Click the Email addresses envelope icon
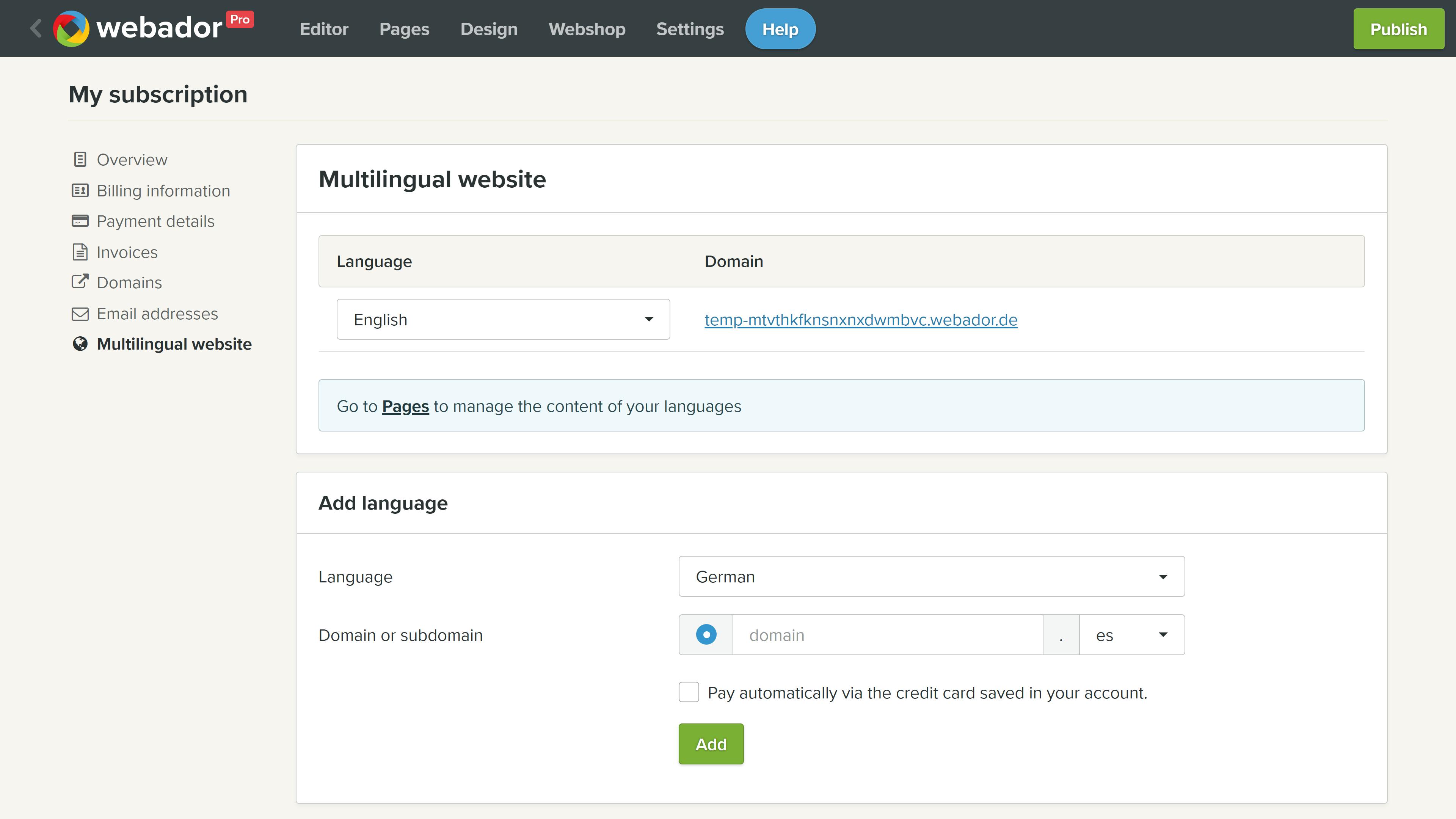The height and width of the screenshot is (819, 1456). tap(80, 314)
